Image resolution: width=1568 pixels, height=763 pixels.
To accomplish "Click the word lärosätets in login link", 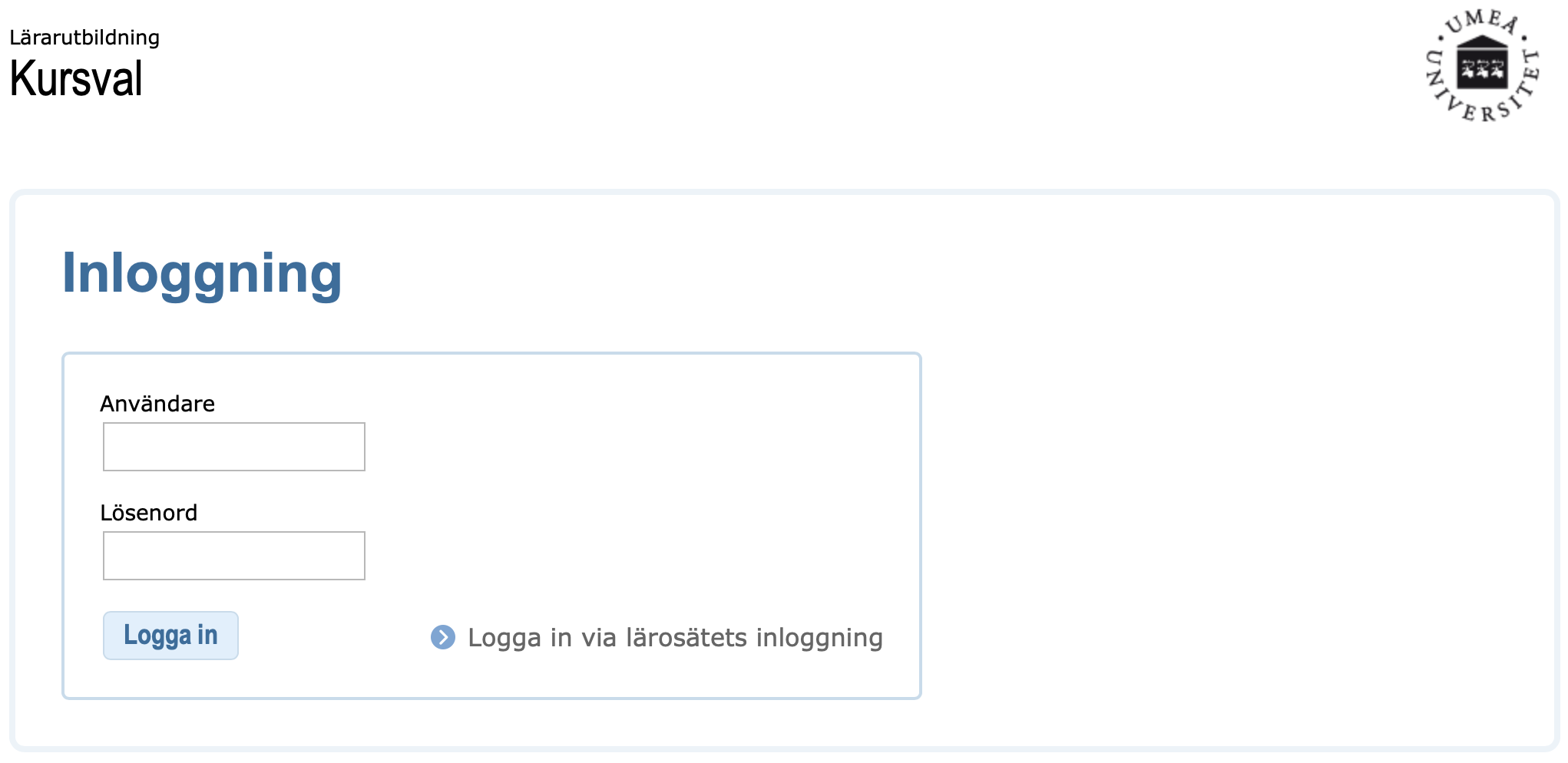I will [686, 638].
